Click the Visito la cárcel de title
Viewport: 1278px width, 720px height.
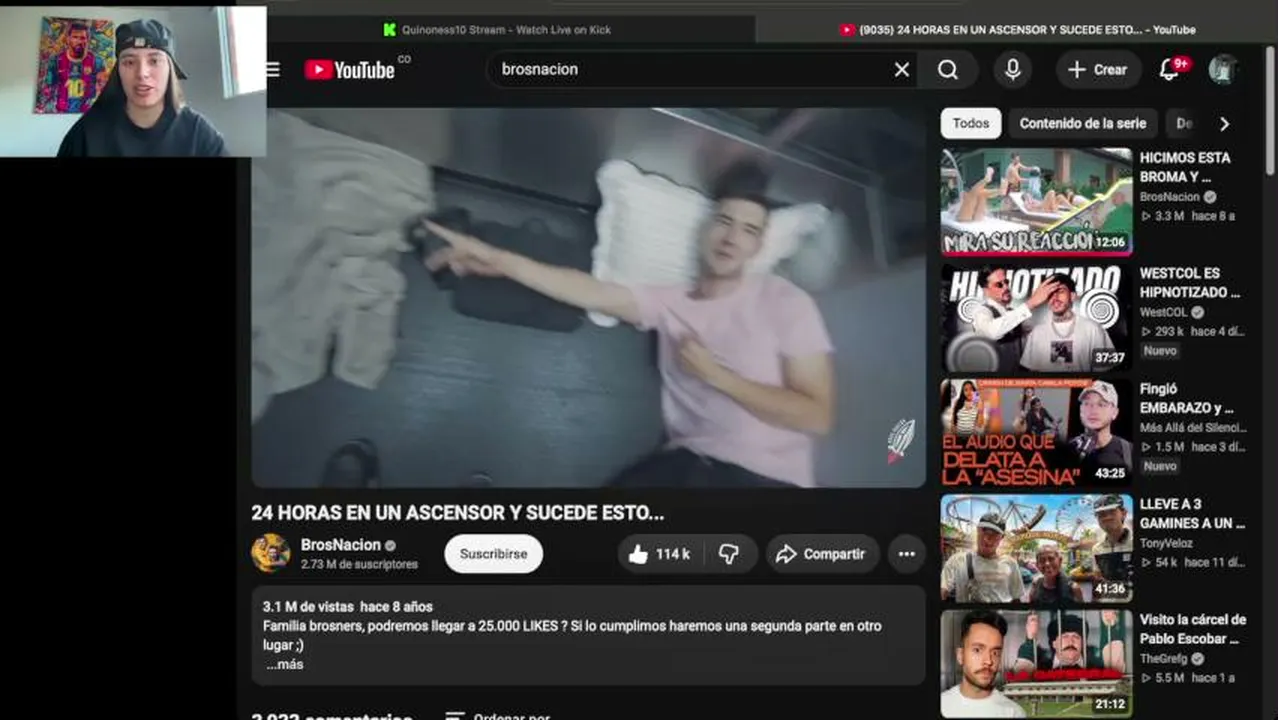click(x=1193, y=629)
